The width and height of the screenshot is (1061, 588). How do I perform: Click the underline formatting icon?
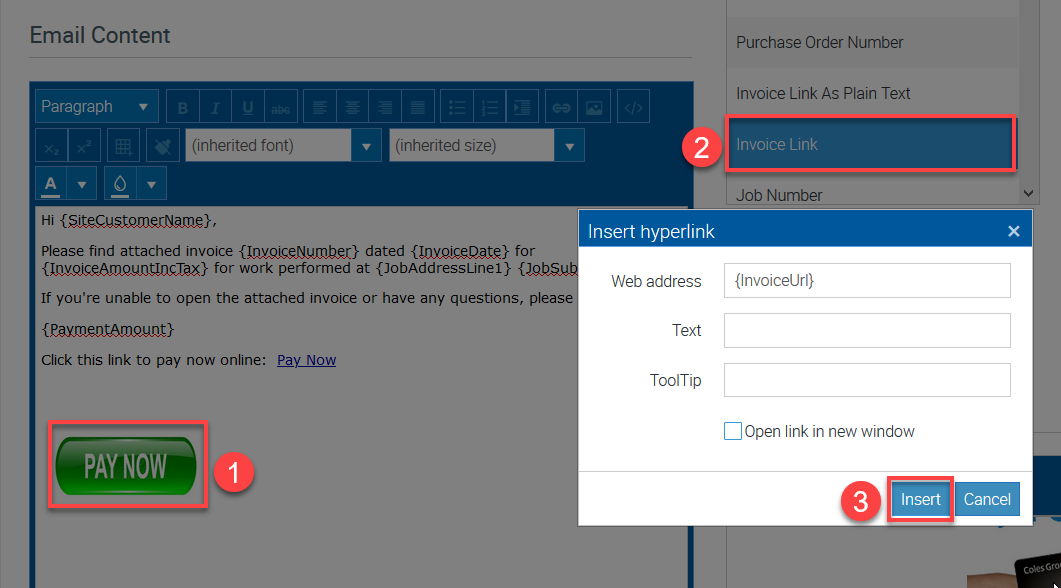248,107
